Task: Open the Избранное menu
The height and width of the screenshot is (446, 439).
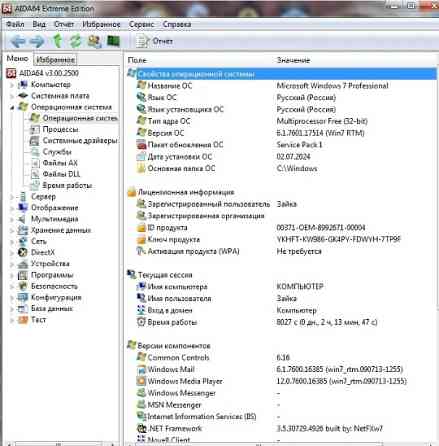Action: [x=101, y=24]
